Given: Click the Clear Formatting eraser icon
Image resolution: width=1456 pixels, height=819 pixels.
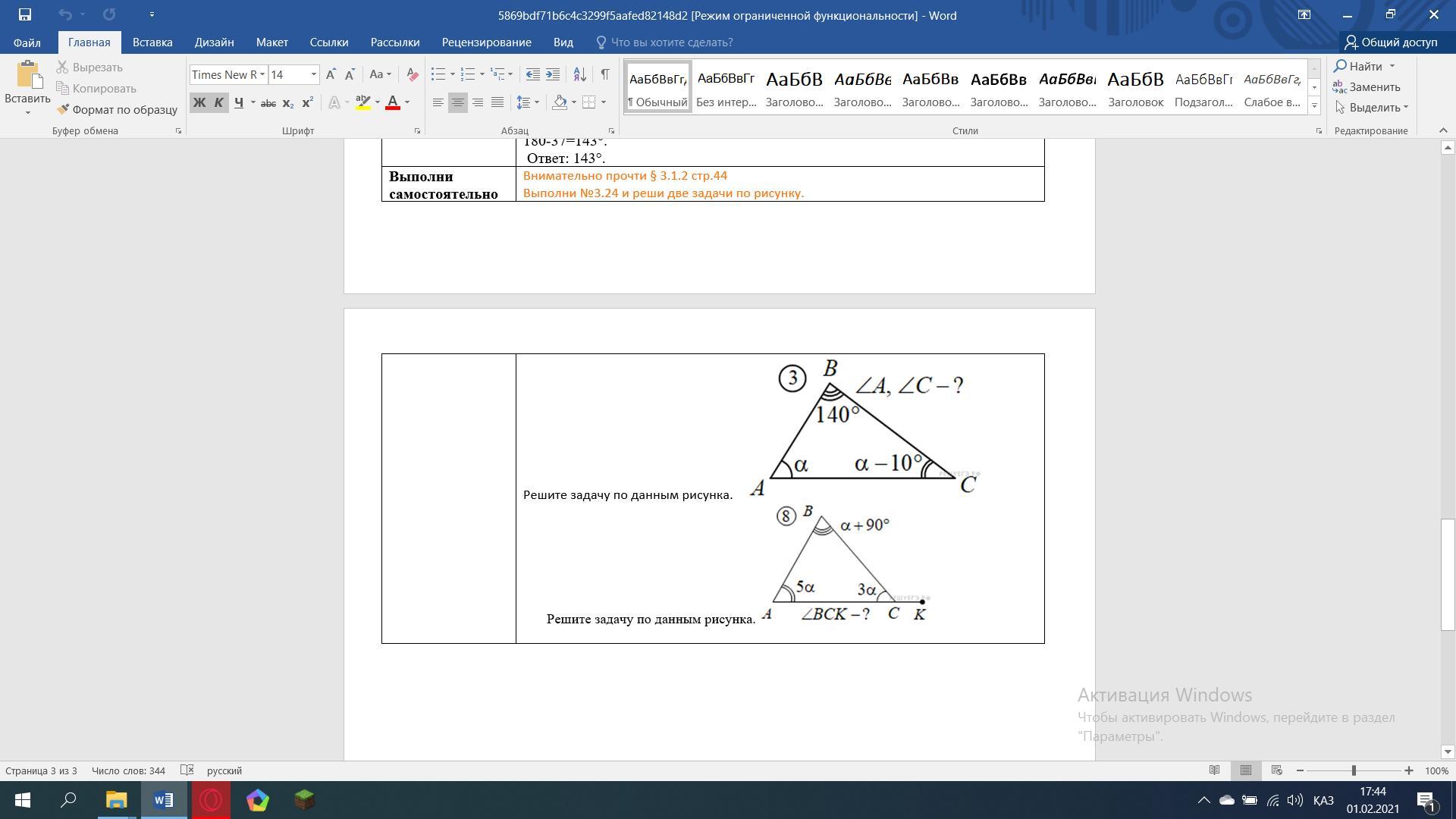Looking at the screenshot, I should click(x=413, y=74).
